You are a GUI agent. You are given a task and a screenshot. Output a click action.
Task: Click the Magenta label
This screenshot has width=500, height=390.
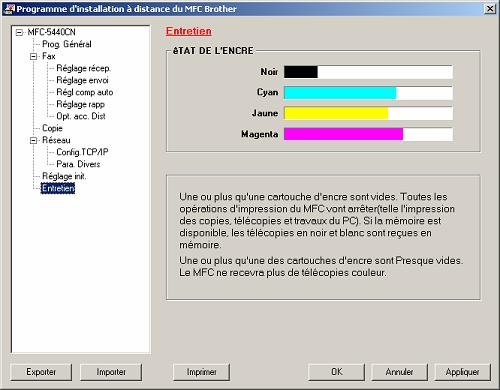260,134
